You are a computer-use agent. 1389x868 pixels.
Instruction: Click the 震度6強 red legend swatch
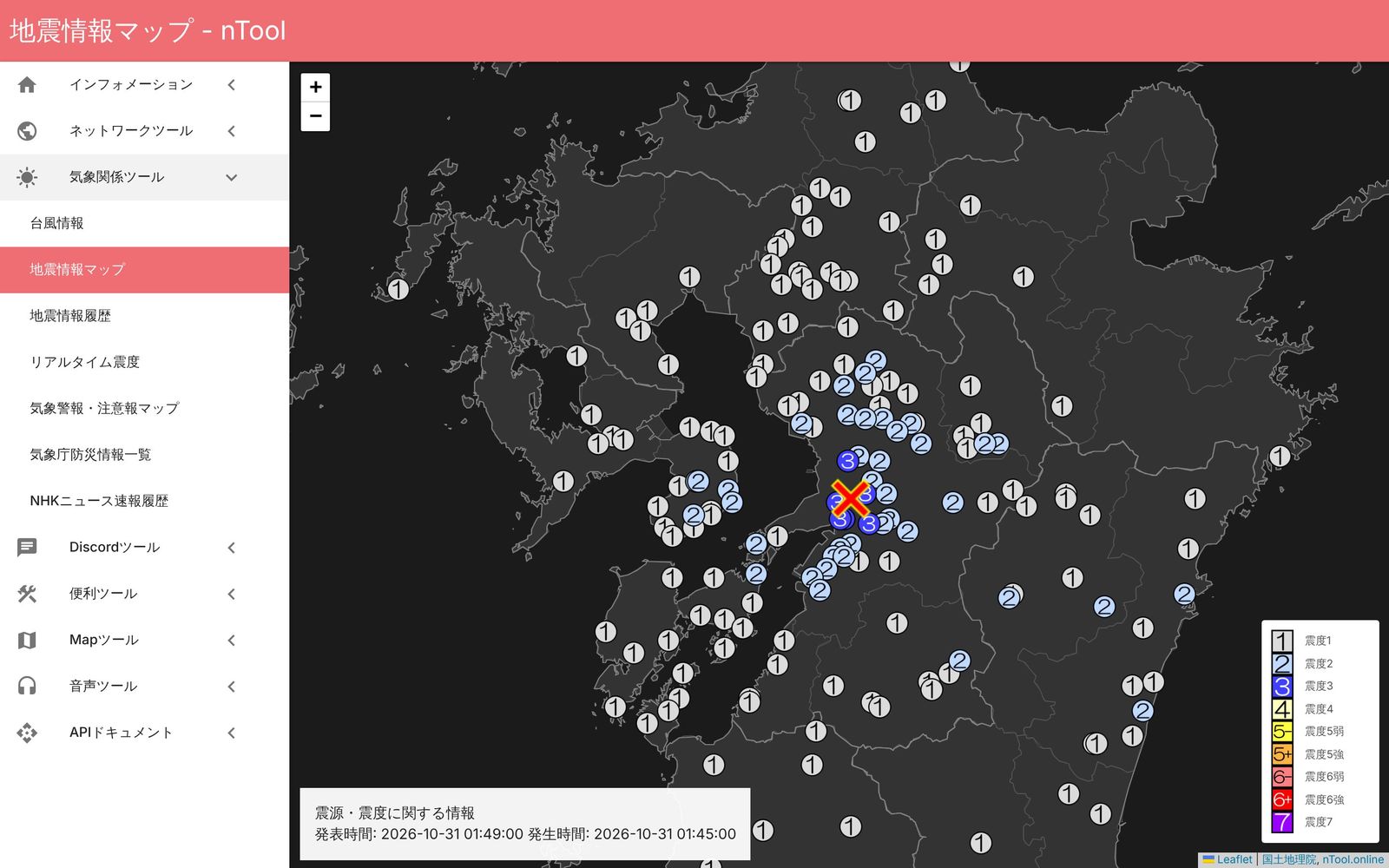click(x=1282, y=799)
